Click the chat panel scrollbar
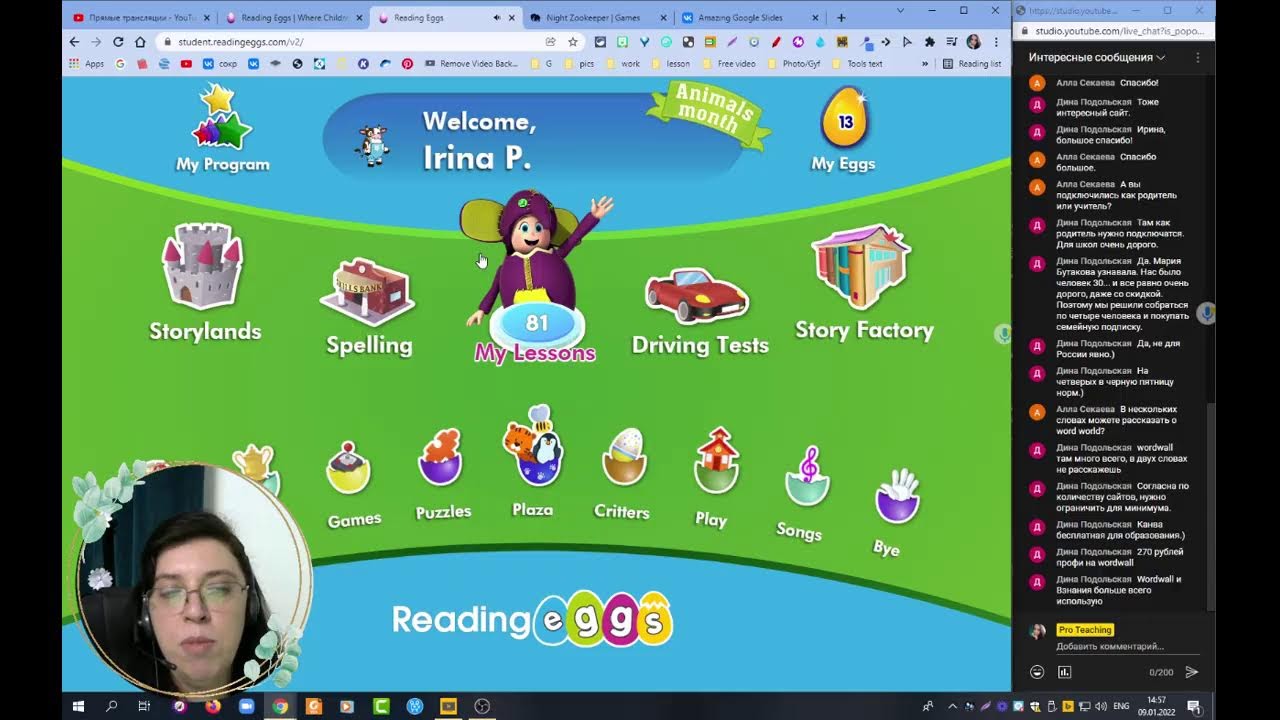The image size is (1280, 720). 1211,505
